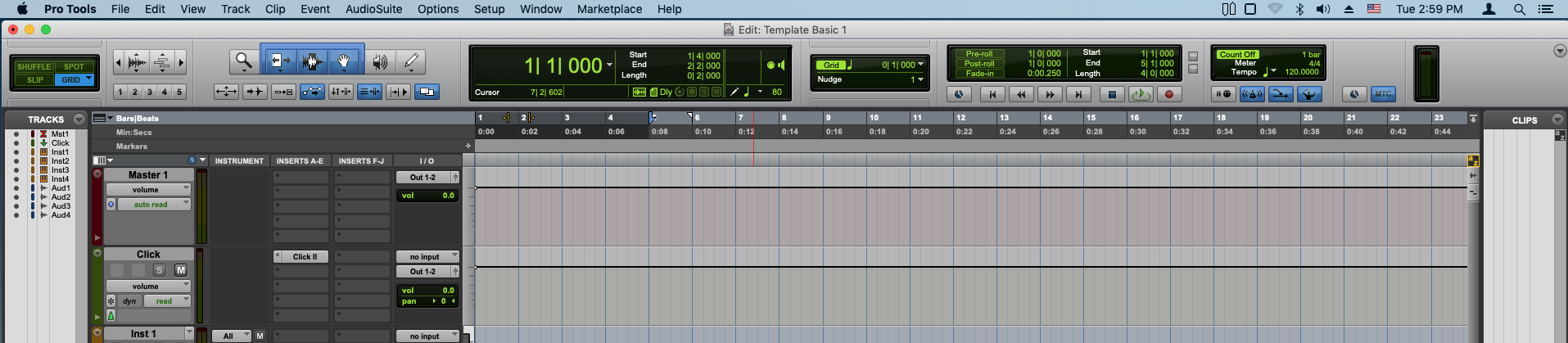The image size is (1568, 343).
Task: Select Aud1 in the Tracks list
Action: tap(61, 188)
